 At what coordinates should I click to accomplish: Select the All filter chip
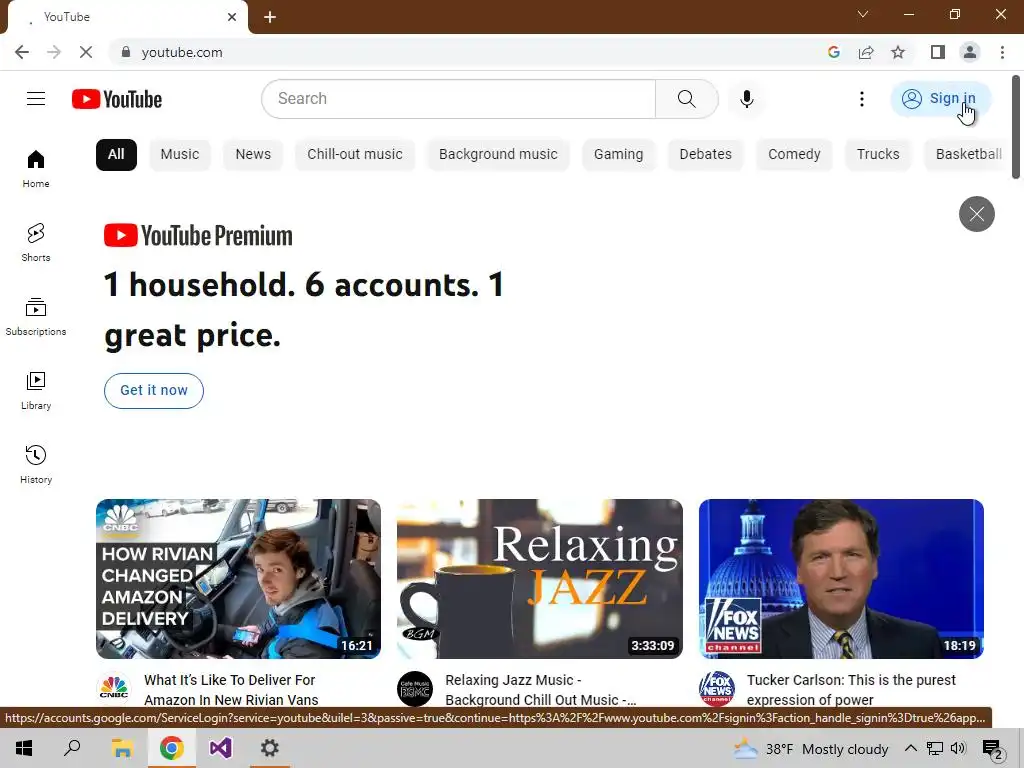pos(116,155)
